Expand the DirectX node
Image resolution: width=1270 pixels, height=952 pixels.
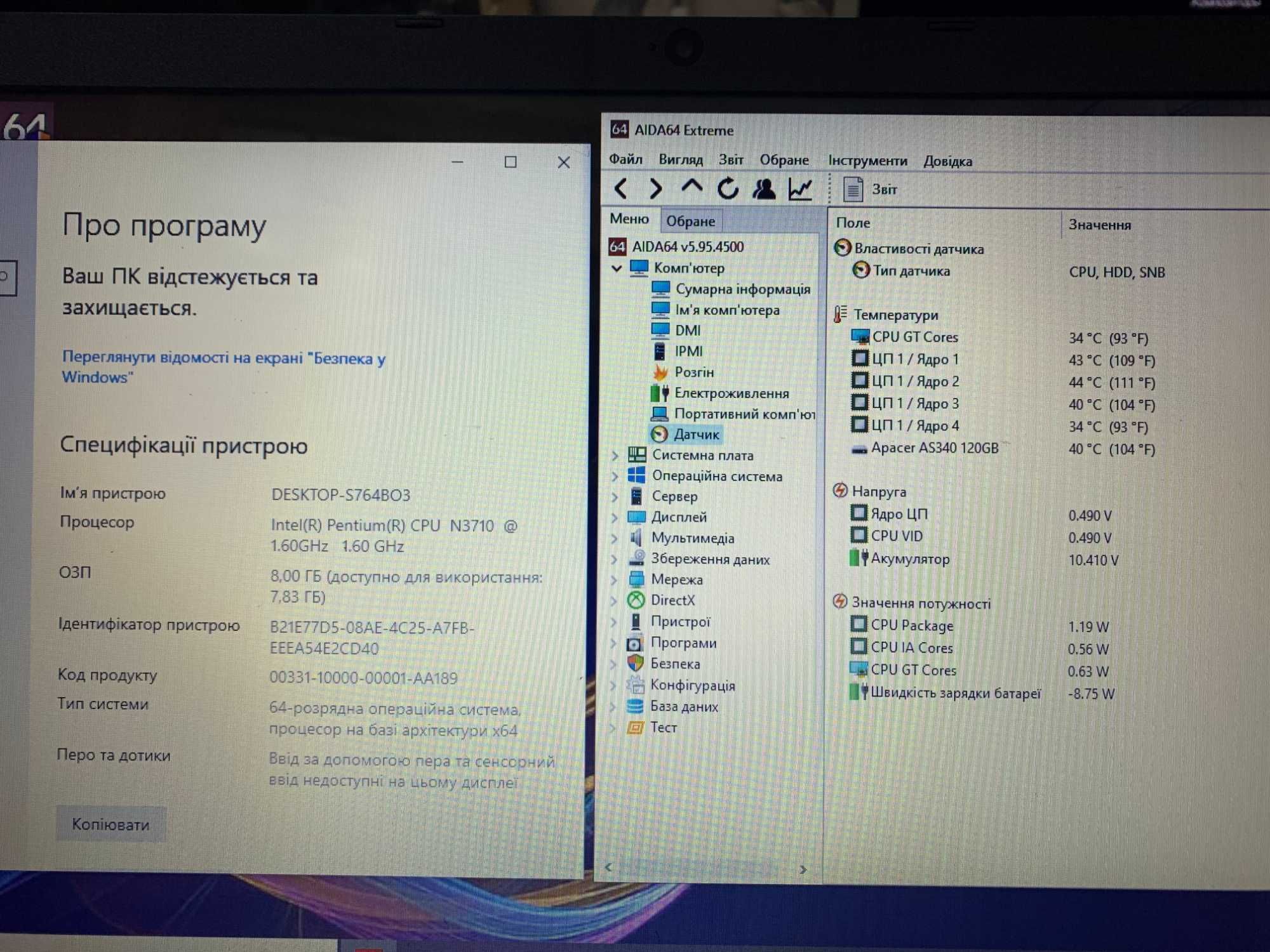pos(615,600)
